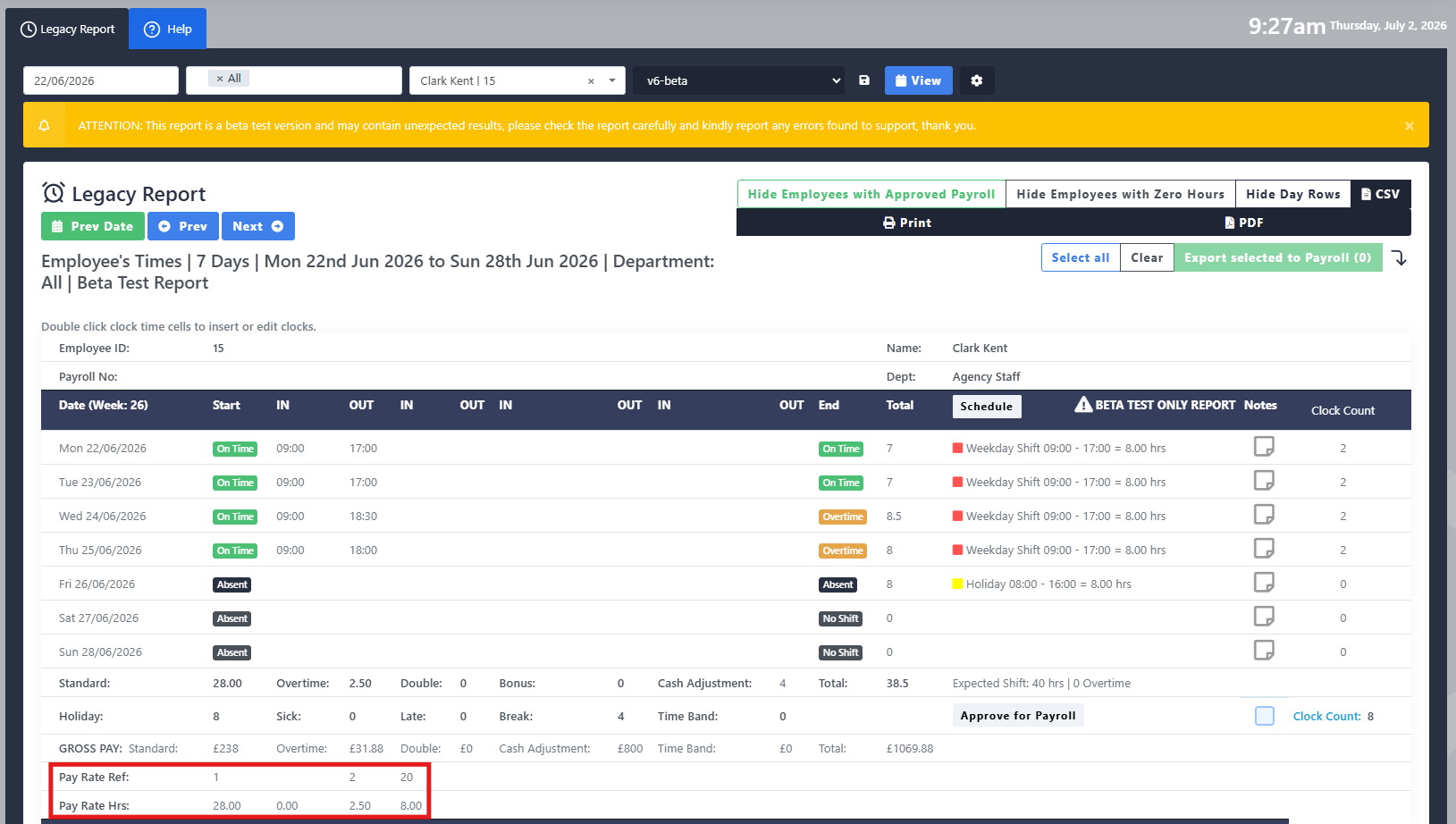Open the note icon for Fri 26/06/2026
The height and width of the screenshot is (824, 1456).
[x=1264, y=582]
